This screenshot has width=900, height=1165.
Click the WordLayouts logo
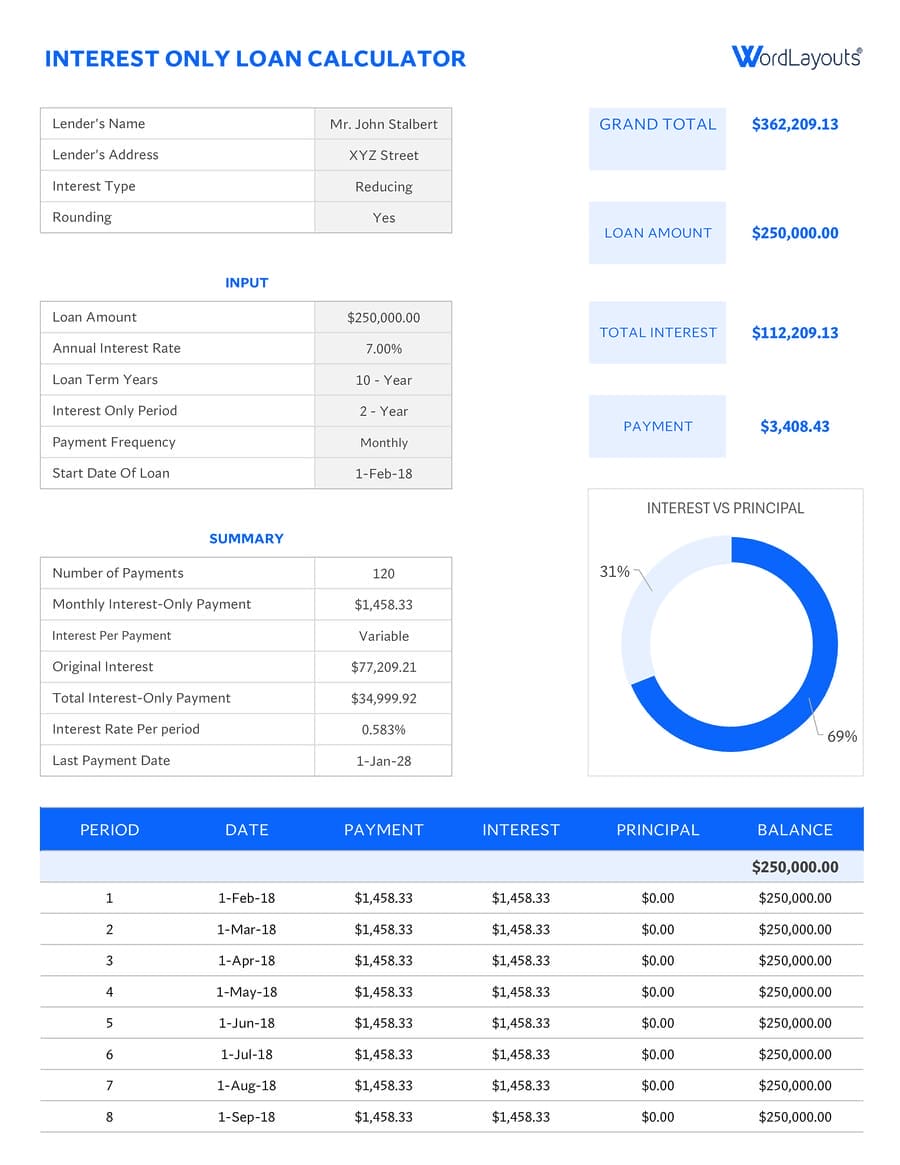pos(795,57)
